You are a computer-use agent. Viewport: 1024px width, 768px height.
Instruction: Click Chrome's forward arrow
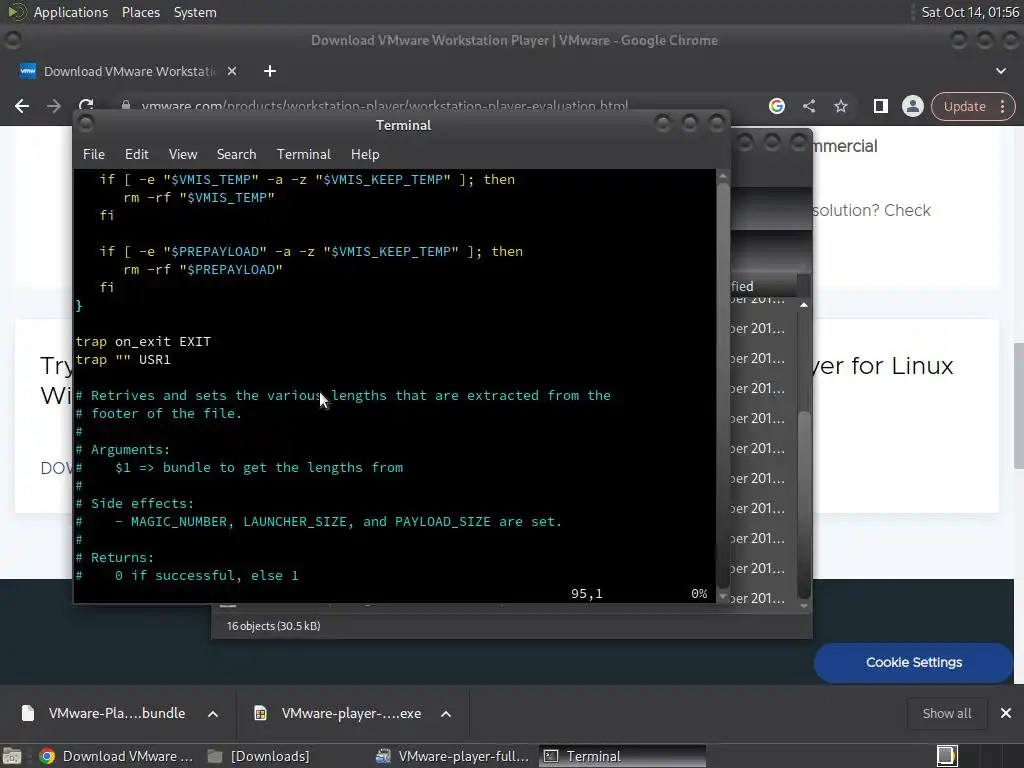click(x=54, y=106)
